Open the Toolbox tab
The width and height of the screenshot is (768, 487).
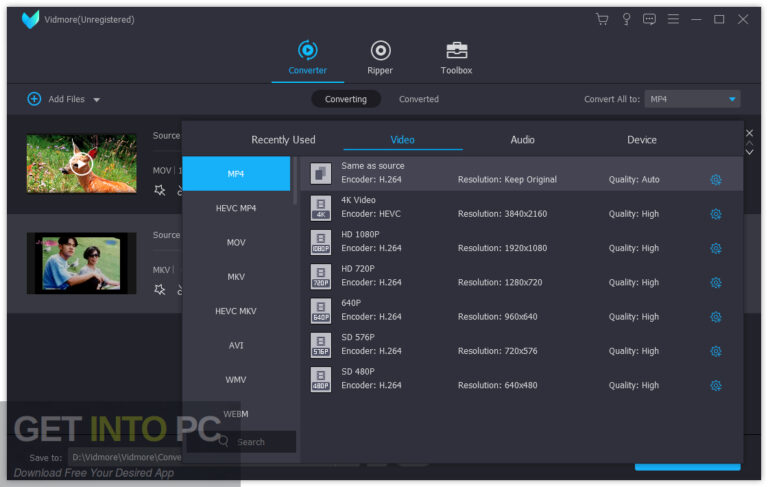[456, 57]
